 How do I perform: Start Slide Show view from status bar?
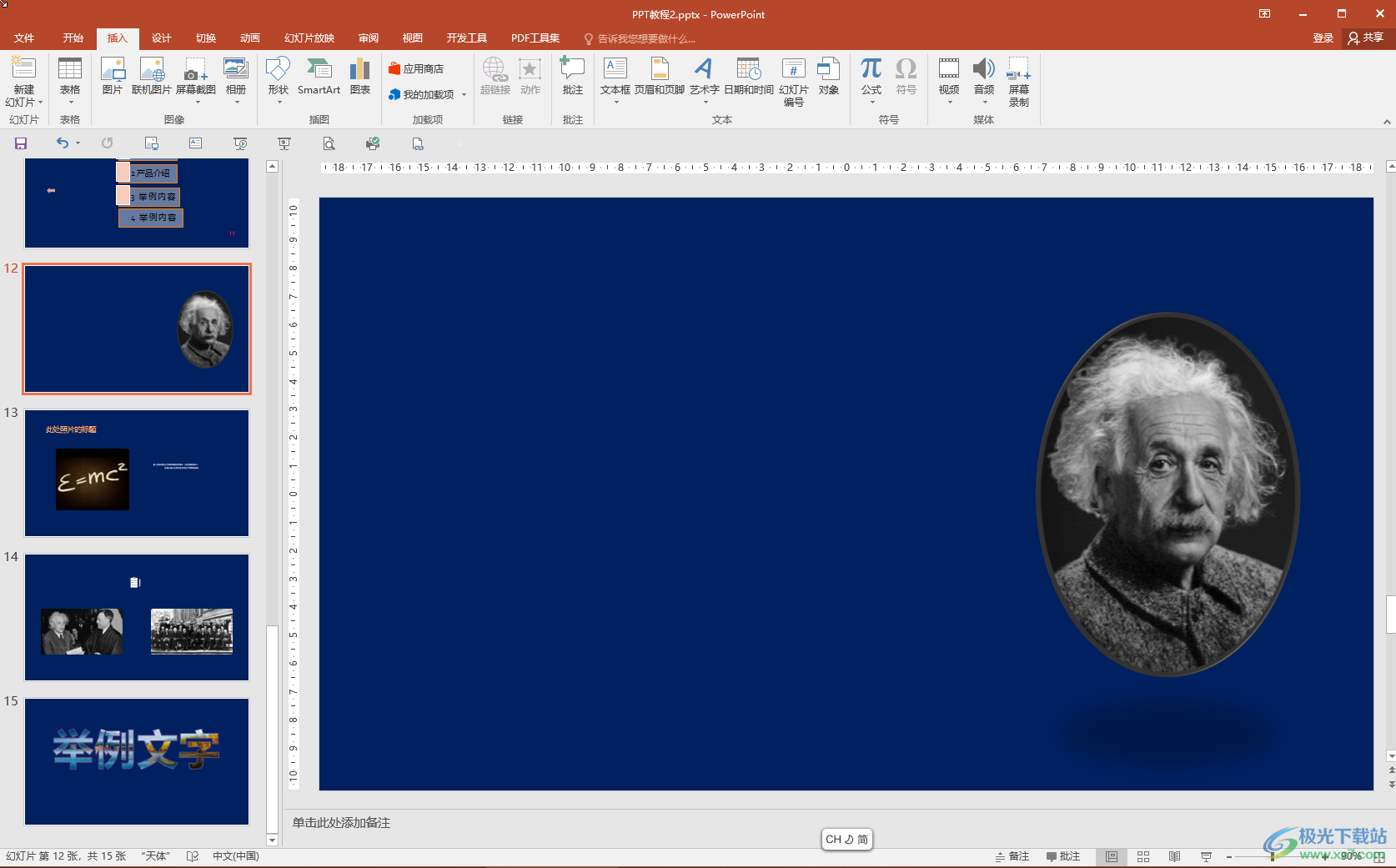1206,856
